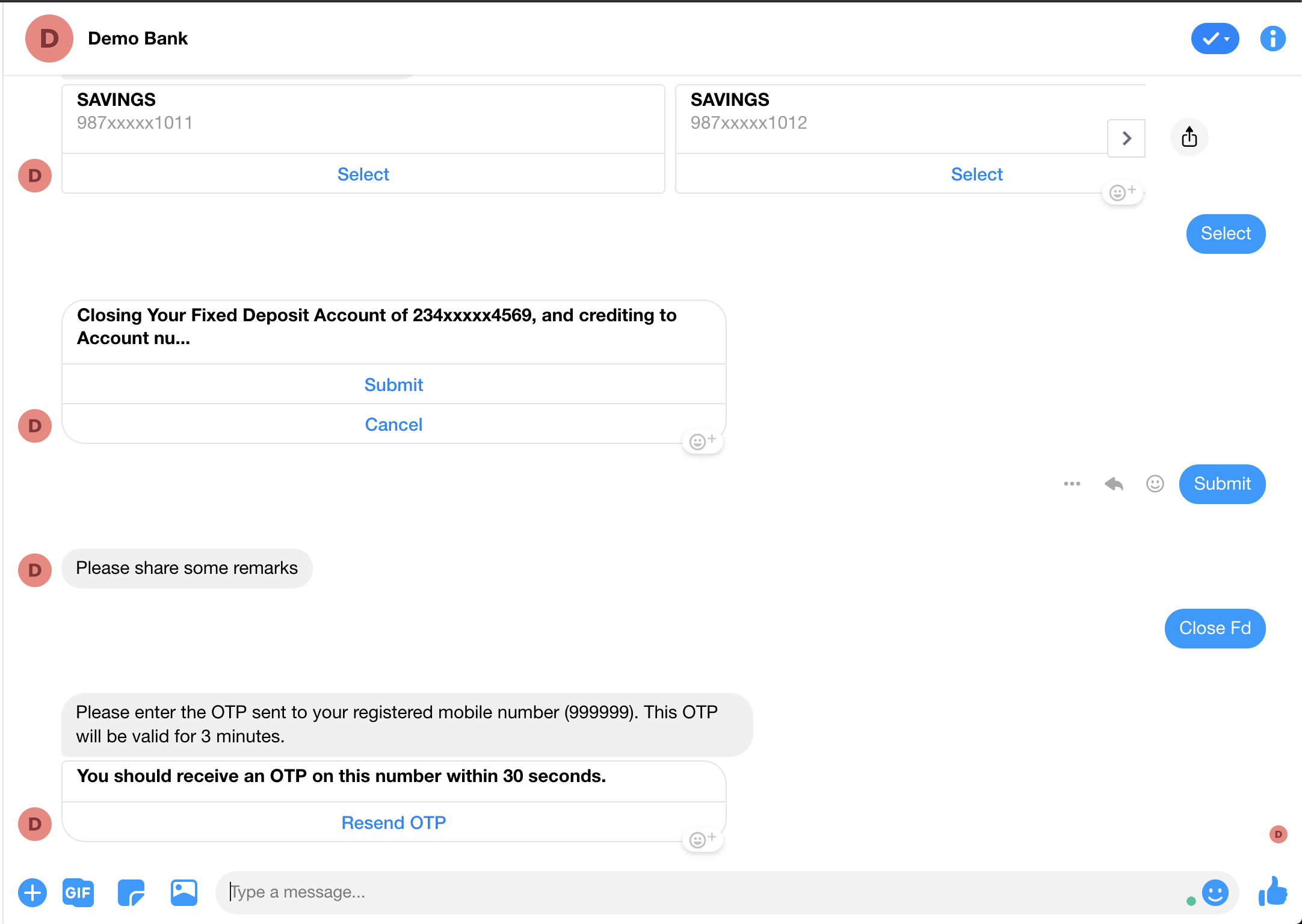
Task: Add a reaction to the savings carousel
Action: 1122,192
